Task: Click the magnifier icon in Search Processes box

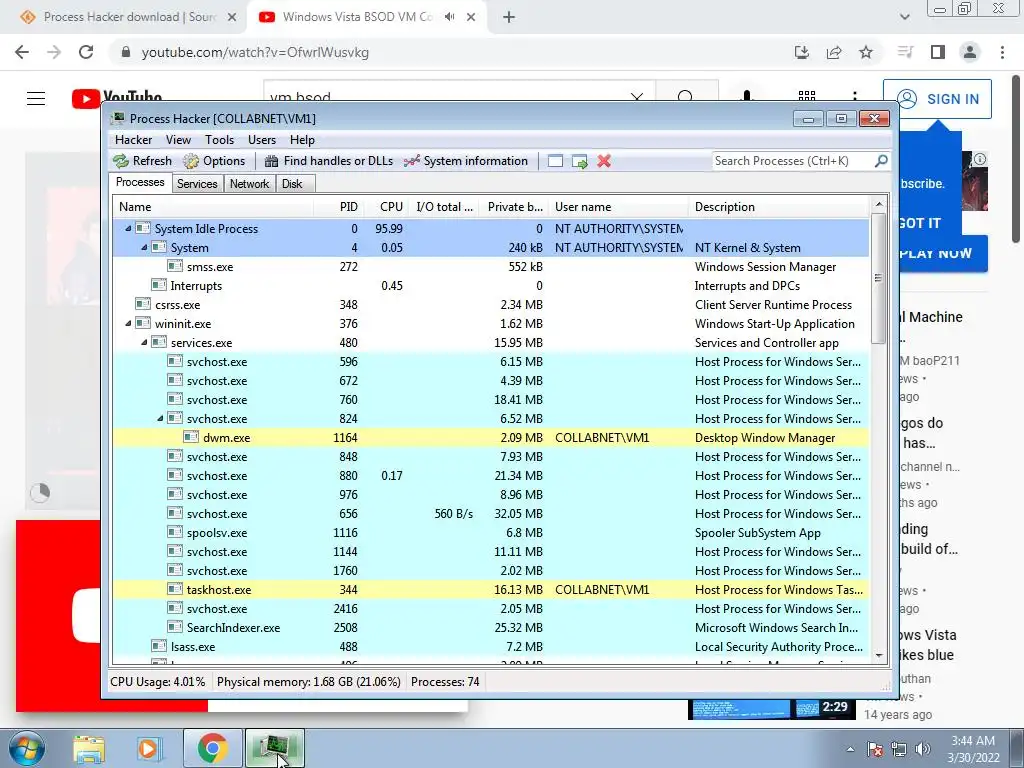Action: tap(881, 160)
